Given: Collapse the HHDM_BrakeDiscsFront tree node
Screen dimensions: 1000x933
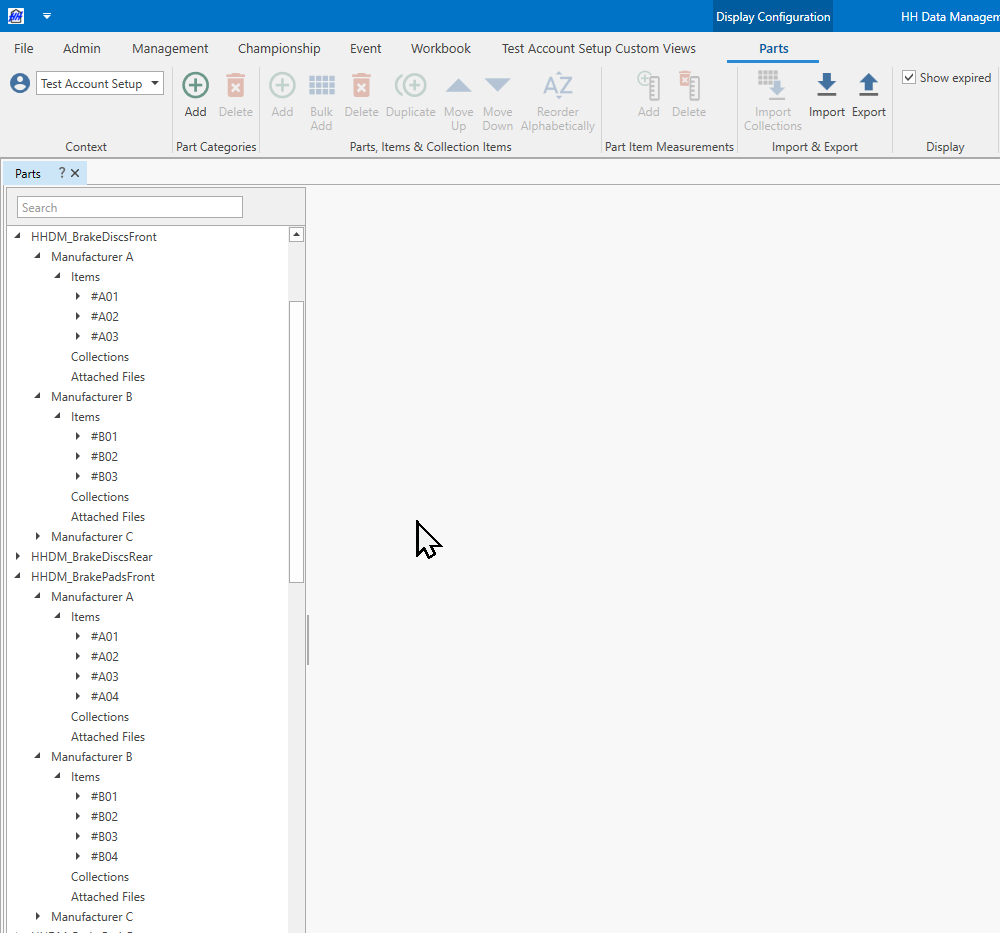Looking at the screenshot, I should pyautogui.click(x=18, y=237).
